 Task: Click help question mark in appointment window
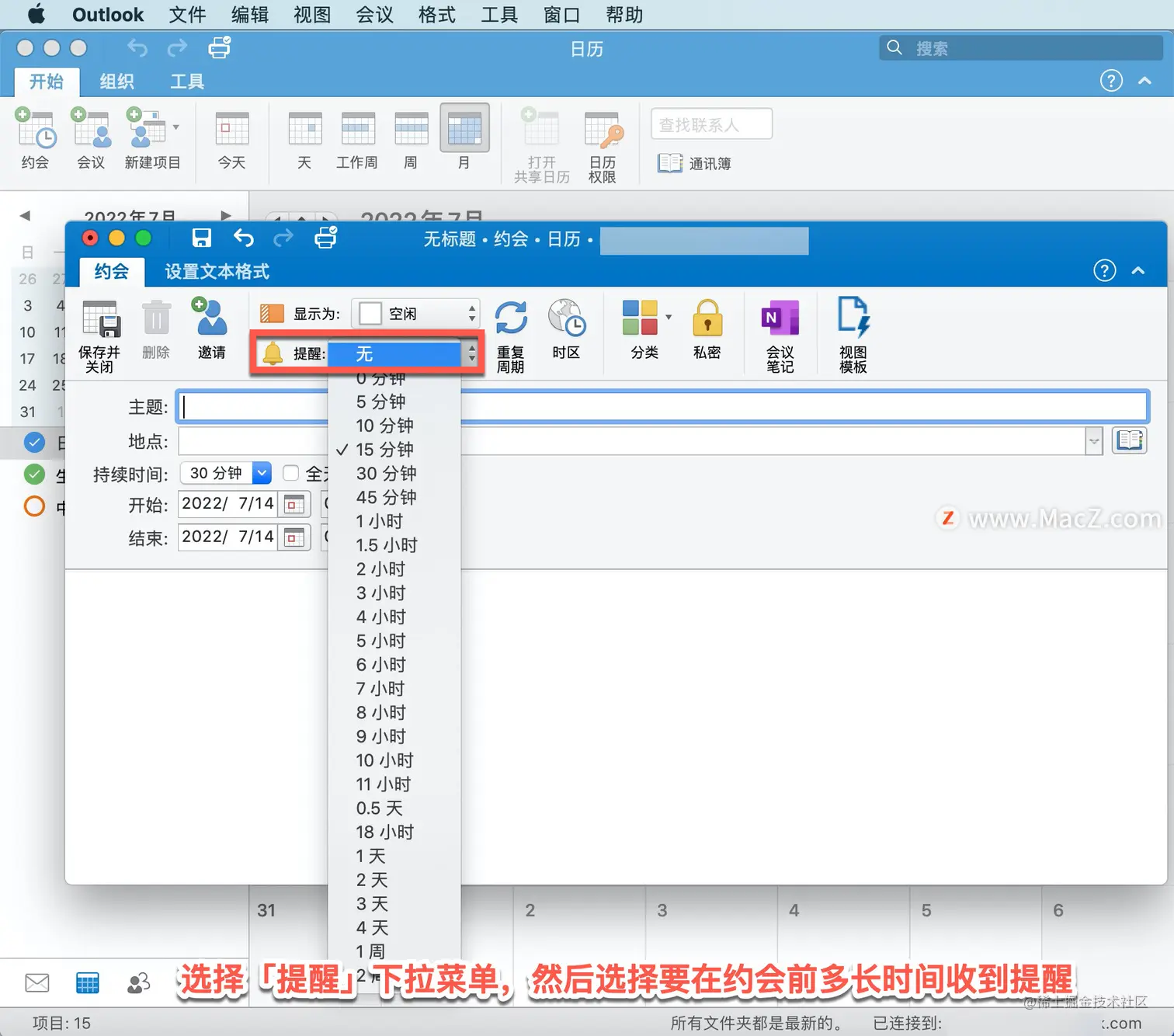tap(1104, 270)
